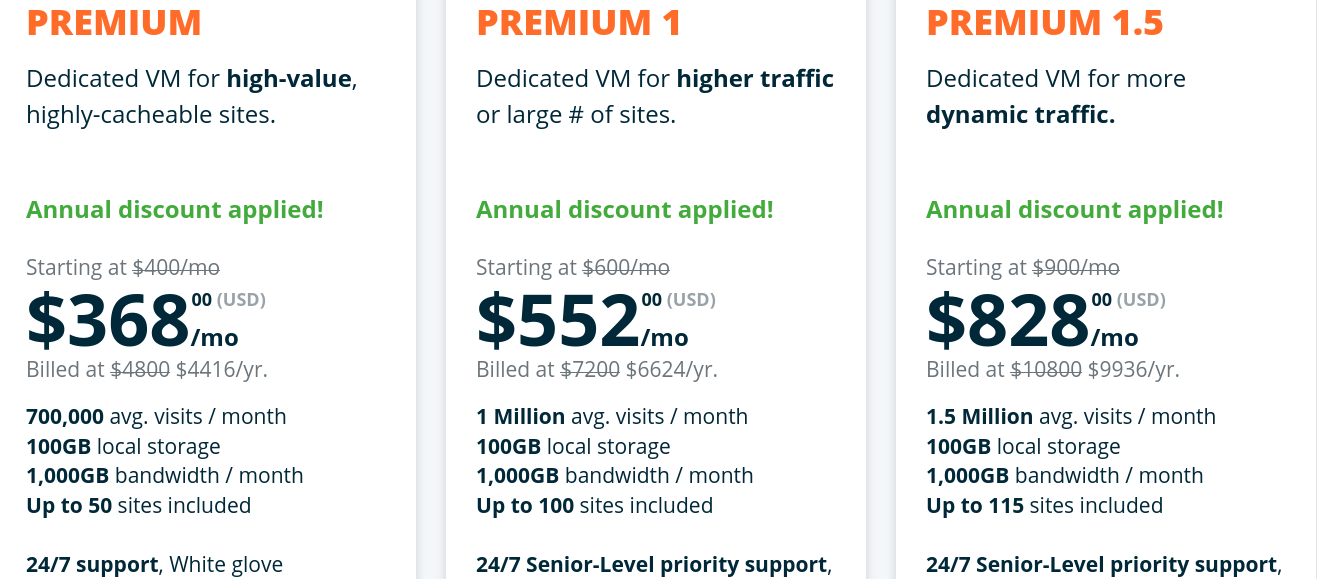Click '24/7 support, White glove' text
This screenshot has width=1317, height=579.
(155, 565)
